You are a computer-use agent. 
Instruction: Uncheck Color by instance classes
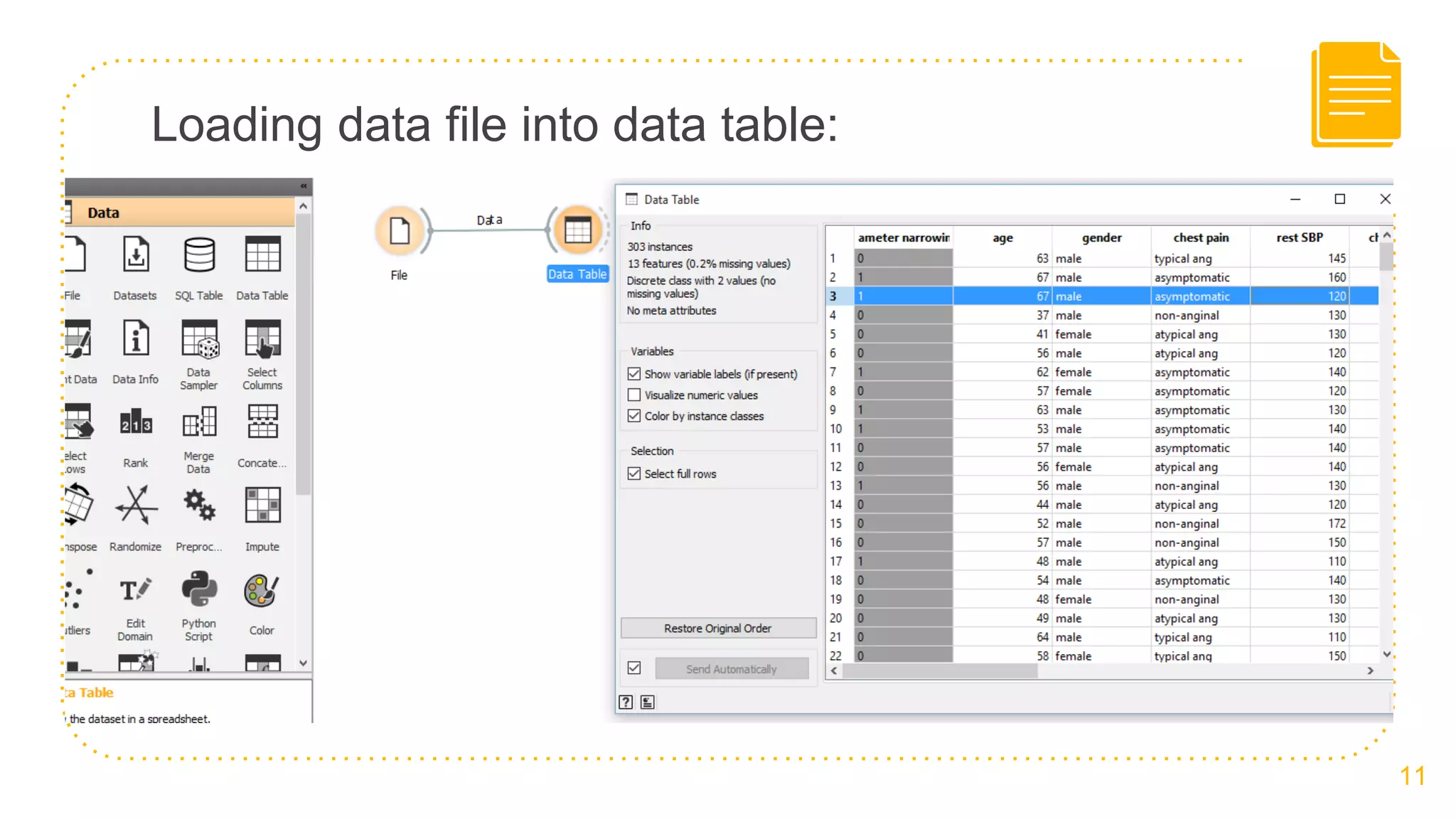pos(634,416)
